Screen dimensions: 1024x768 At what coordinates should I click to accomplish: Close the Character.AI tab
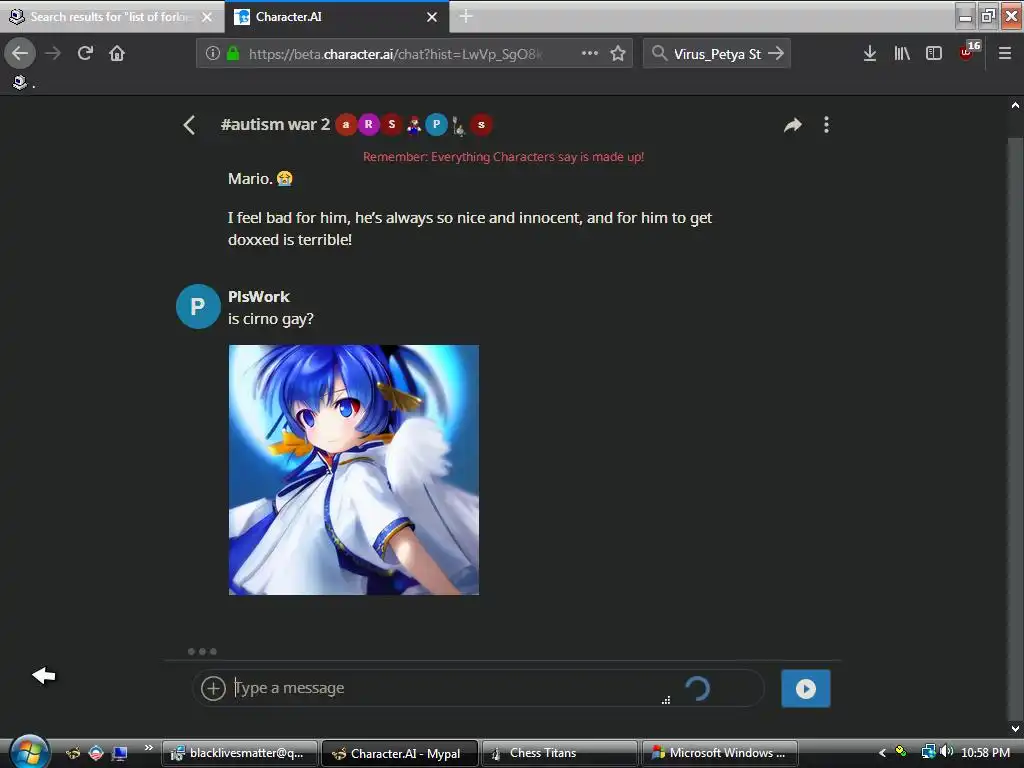point(432,17)
